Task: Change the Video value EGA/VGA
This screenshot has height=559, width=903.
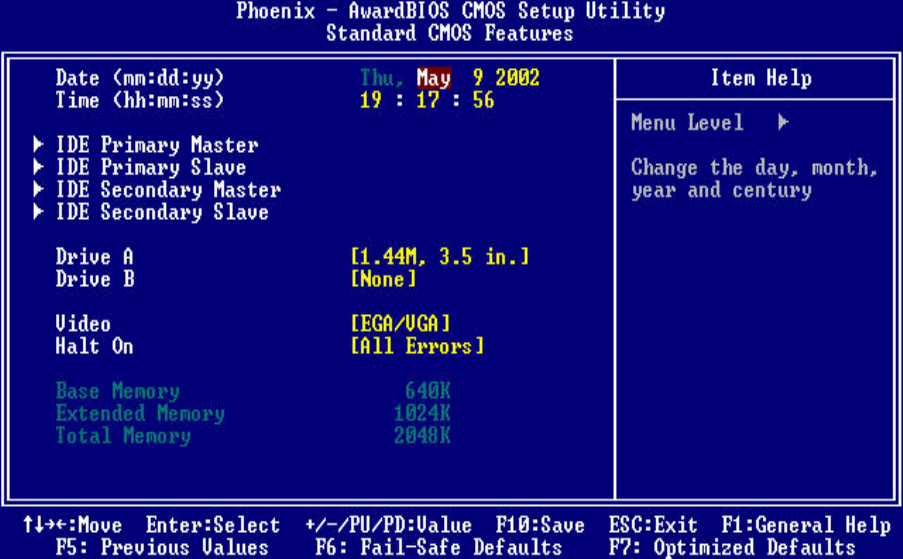Action: pyautogui.click(x=400, y=324)
